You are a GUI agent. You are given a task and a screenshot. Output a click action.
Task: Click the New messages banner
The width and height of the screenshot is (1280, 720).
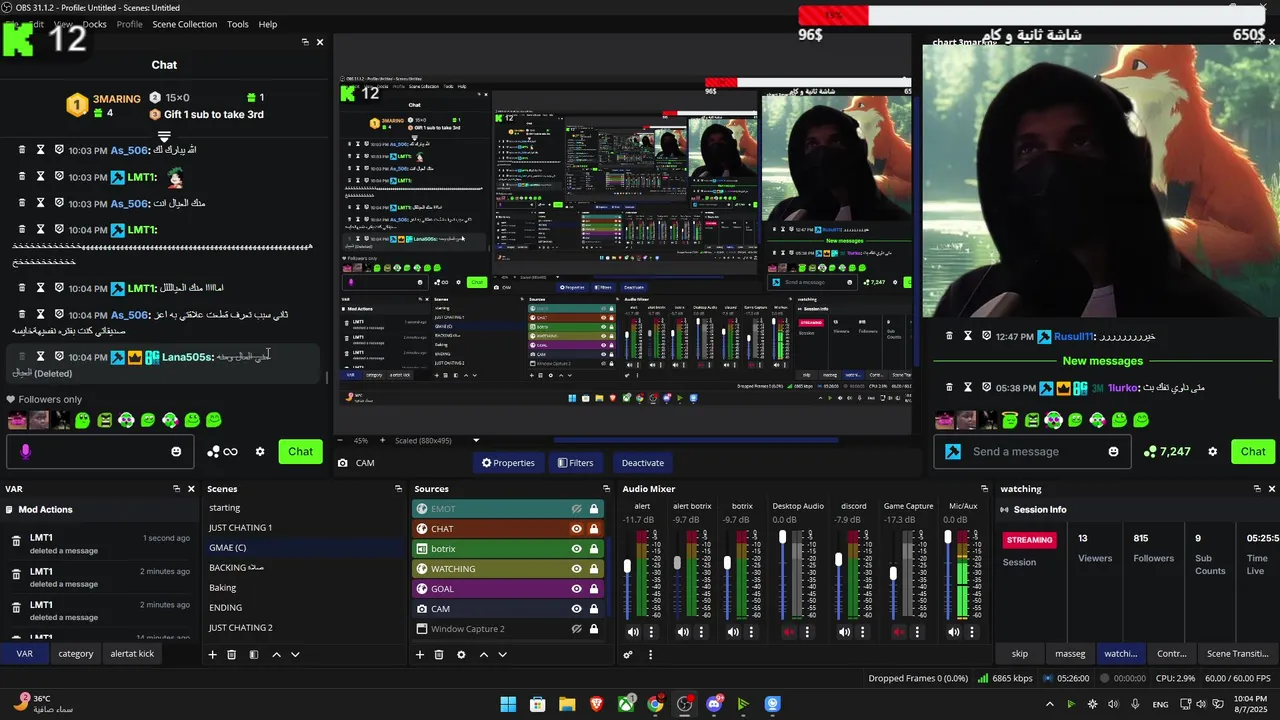click(x=1102, y=361)
